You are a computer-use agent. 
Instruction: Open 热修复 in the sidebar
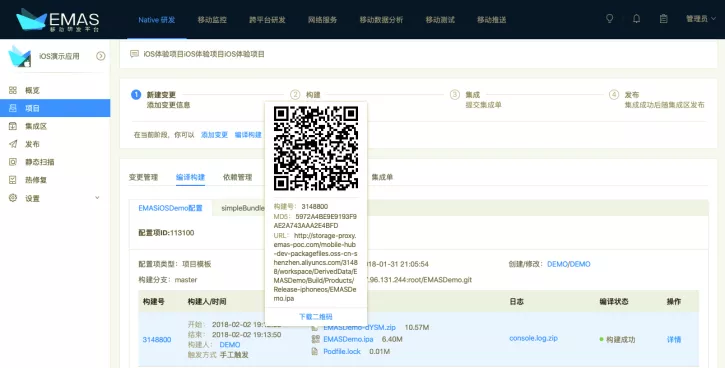[36, 180]
